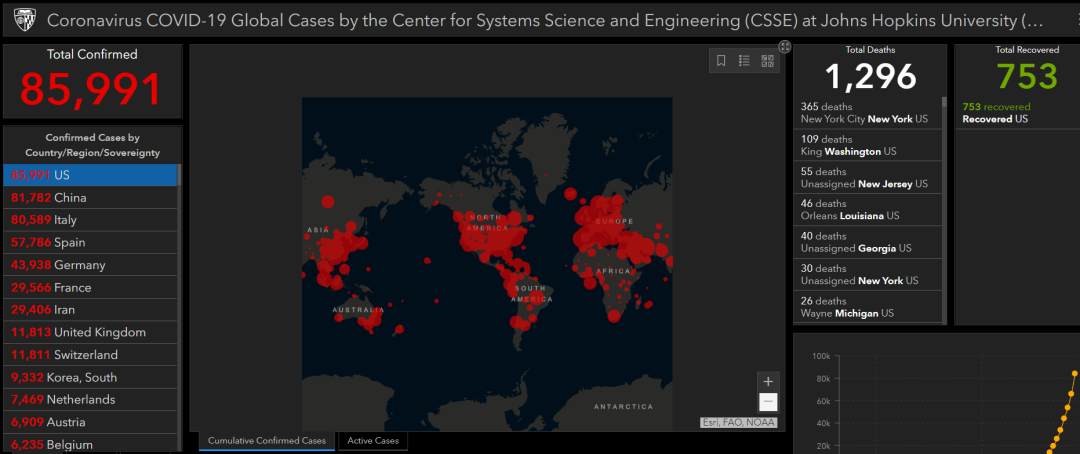Zoom out on the map

(769, 402)
